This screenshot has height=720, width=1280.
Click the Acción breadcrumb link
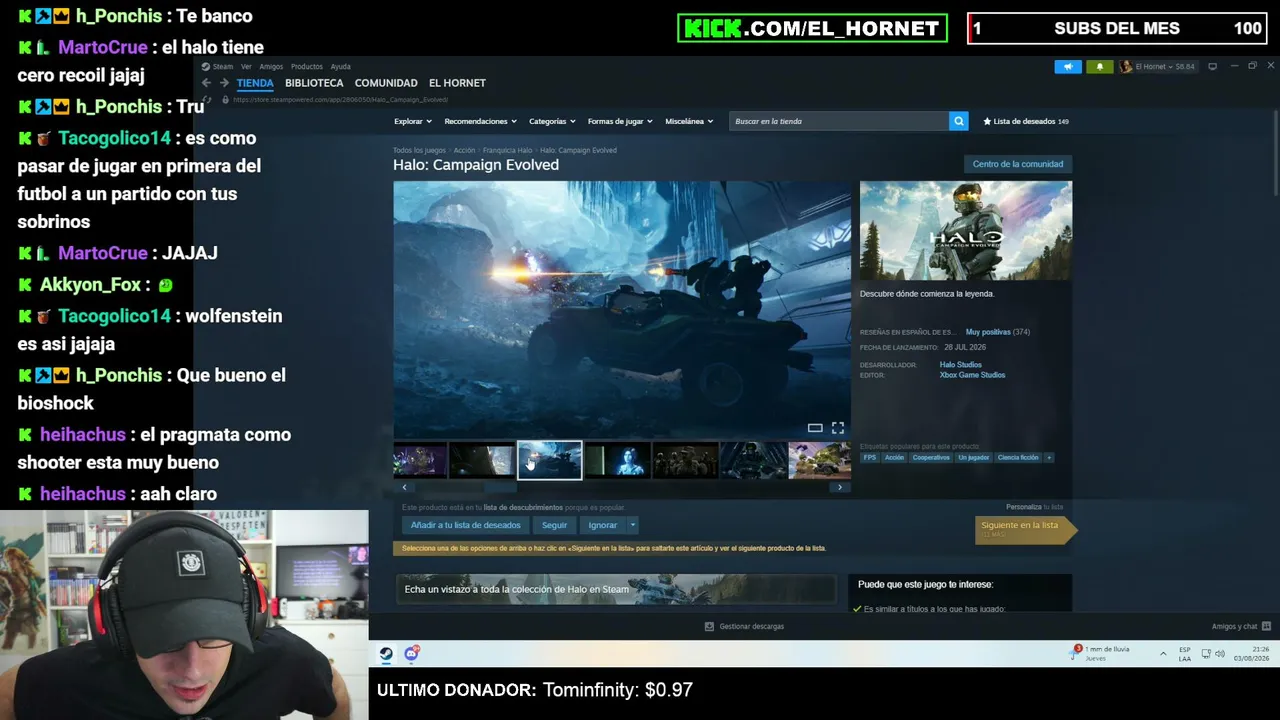[465, 150]
